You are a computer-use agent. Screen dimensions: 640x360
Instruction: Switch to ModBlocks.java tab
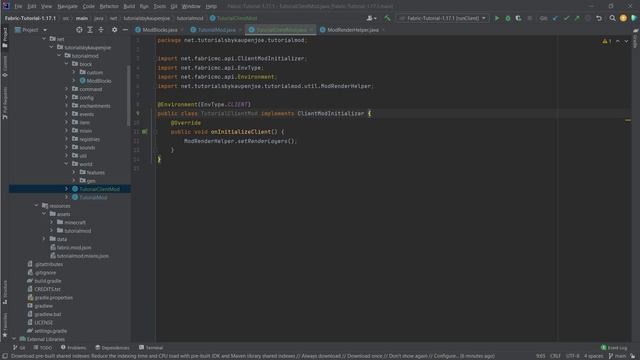tap(160, 30)
